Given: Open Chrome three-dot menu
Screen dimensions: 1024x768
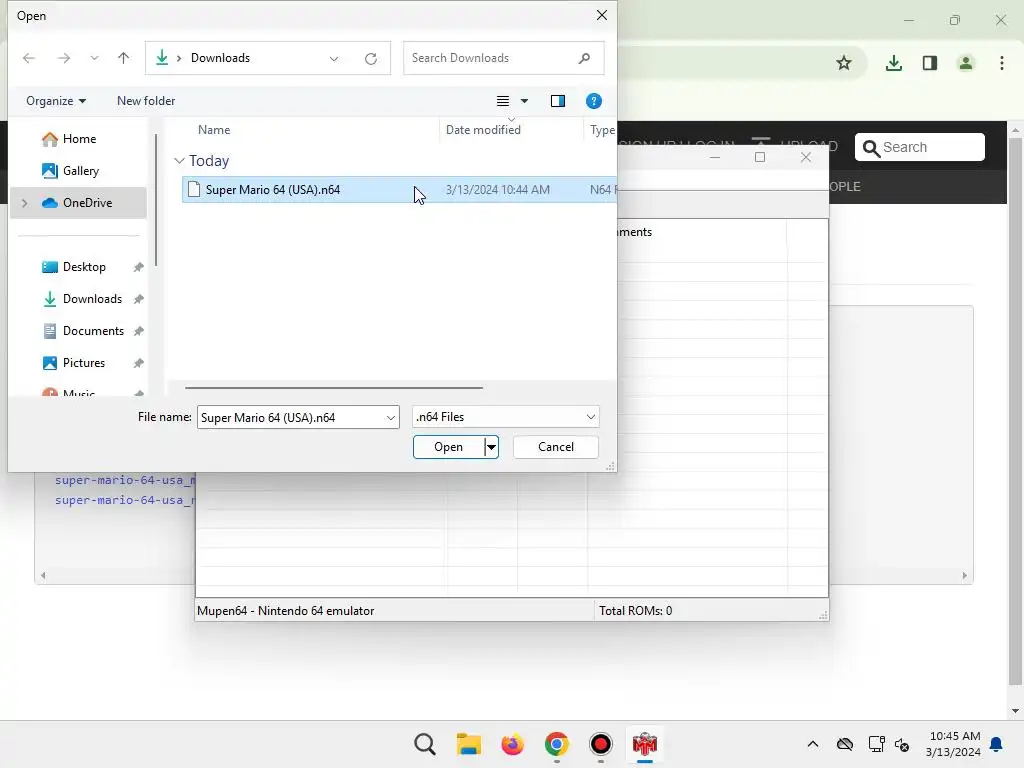Looking at the screenshot, I should click(x=1002, y=63).
